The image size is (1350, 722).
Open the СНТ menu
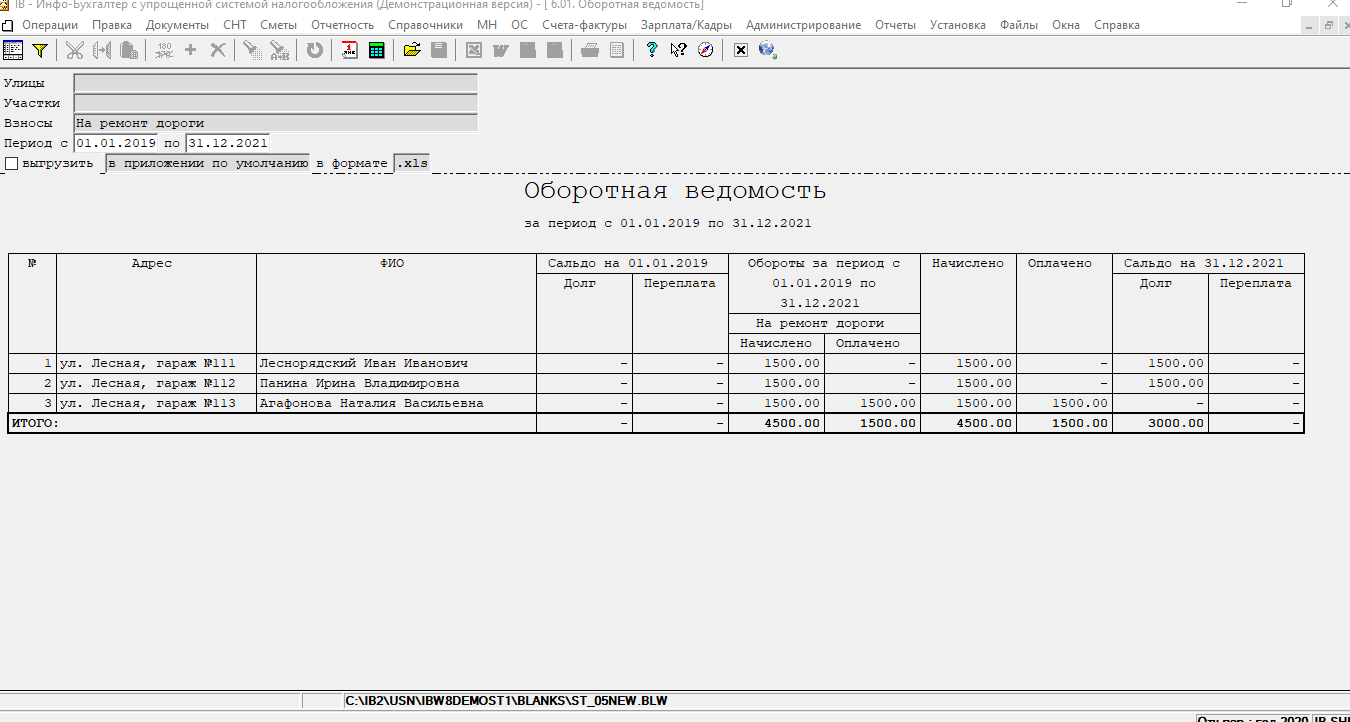pos(235,25)
